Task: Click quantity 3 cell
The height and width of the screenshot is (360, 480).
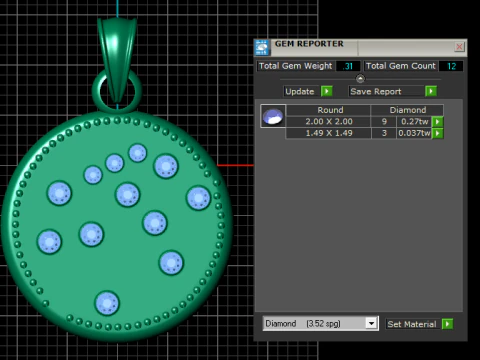Action: [x=384, y=133]
